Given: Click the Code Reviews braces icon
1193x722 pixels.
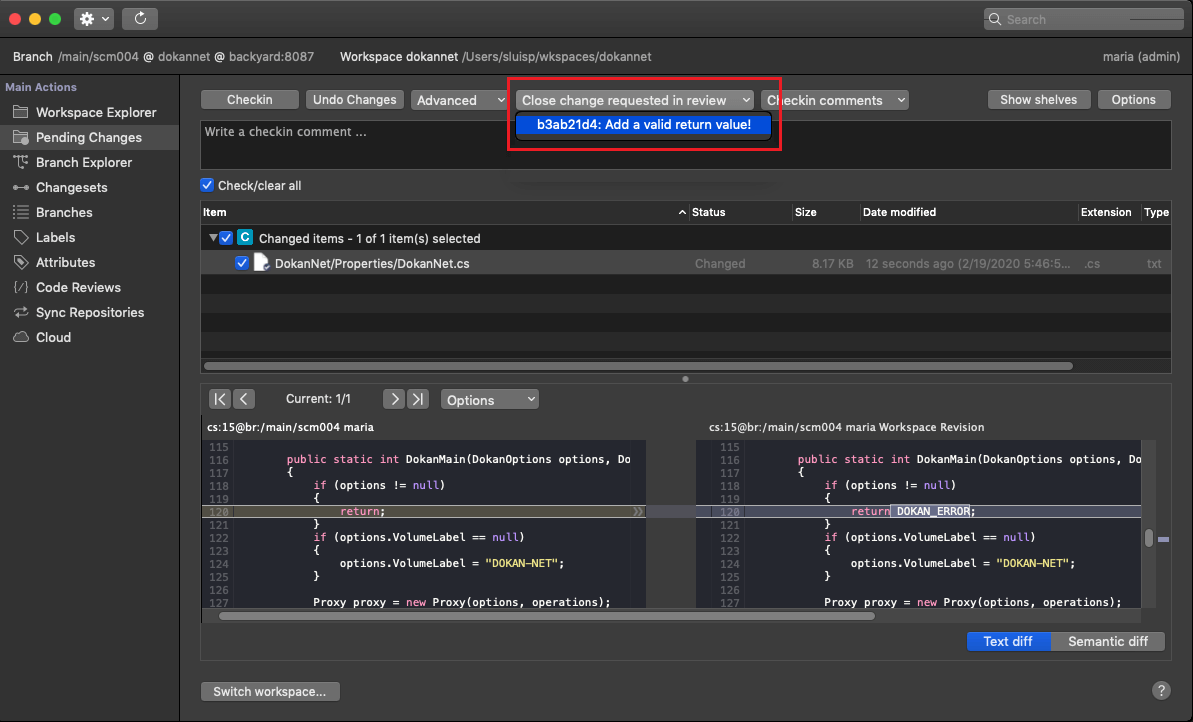Looking at the screenshot, I should coord(21,288).
